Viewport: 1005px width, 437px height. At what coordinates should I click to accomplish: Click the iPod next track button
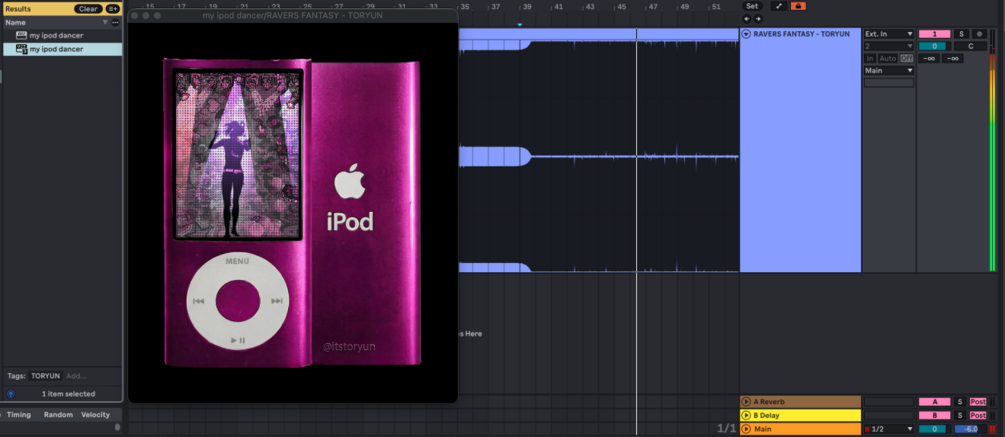[x=277, y=301]
